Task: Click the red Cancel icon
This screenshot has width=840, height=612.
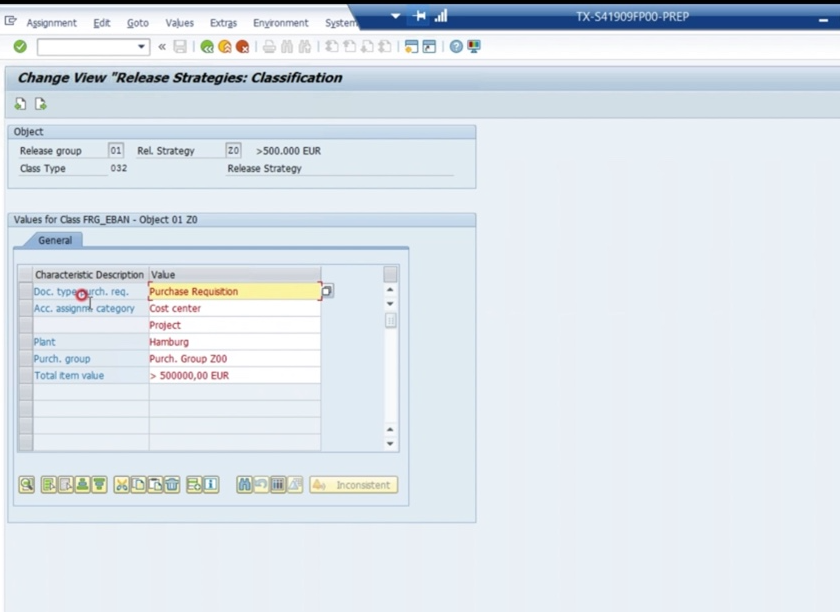Action: 242,47
